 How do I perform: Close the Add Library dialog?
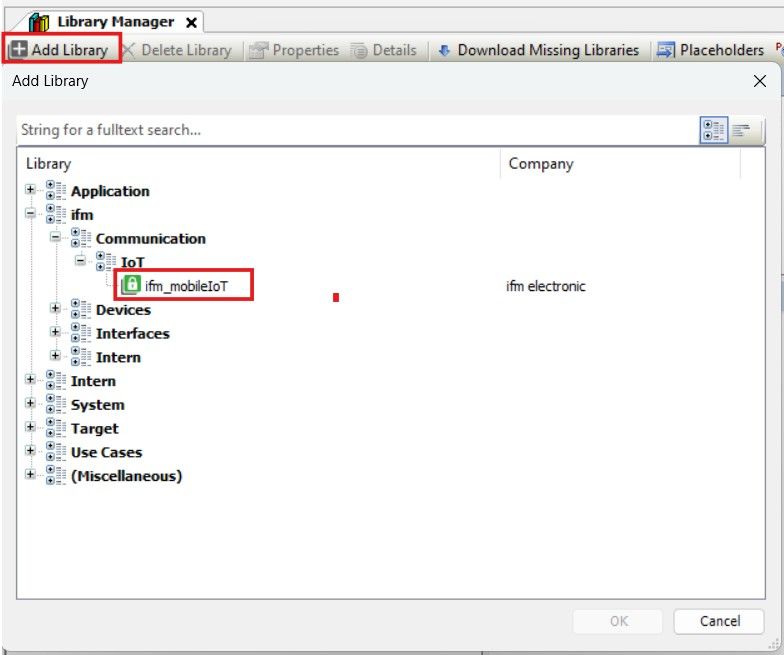759,81
